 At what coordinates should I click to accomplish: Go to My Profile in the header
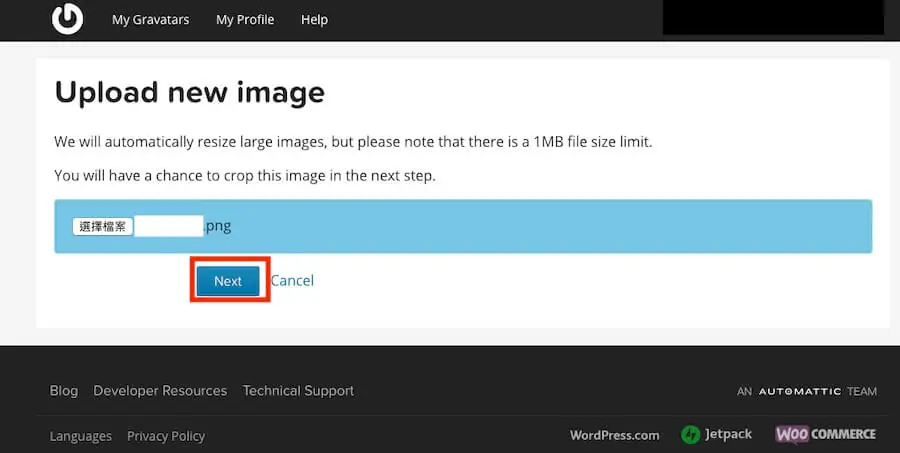coord(245,20)
